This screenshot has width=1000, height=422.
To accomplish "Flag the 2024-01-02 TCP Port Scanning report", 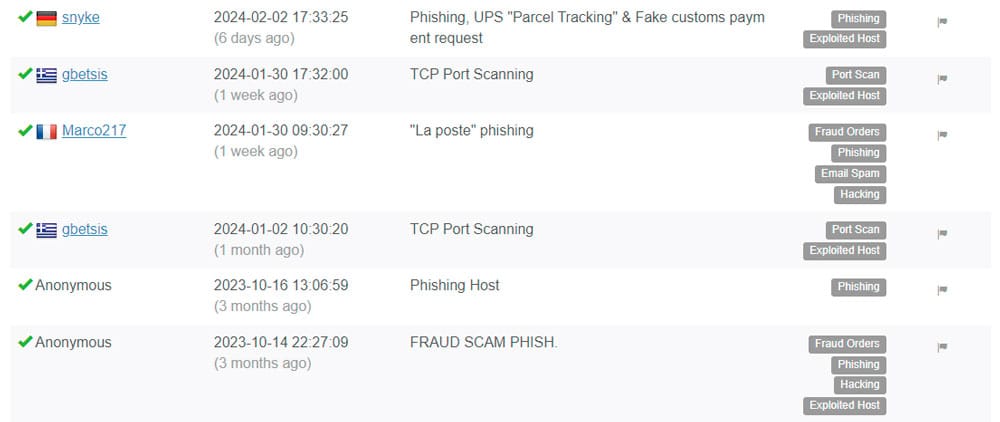I will tap(942, 234).
